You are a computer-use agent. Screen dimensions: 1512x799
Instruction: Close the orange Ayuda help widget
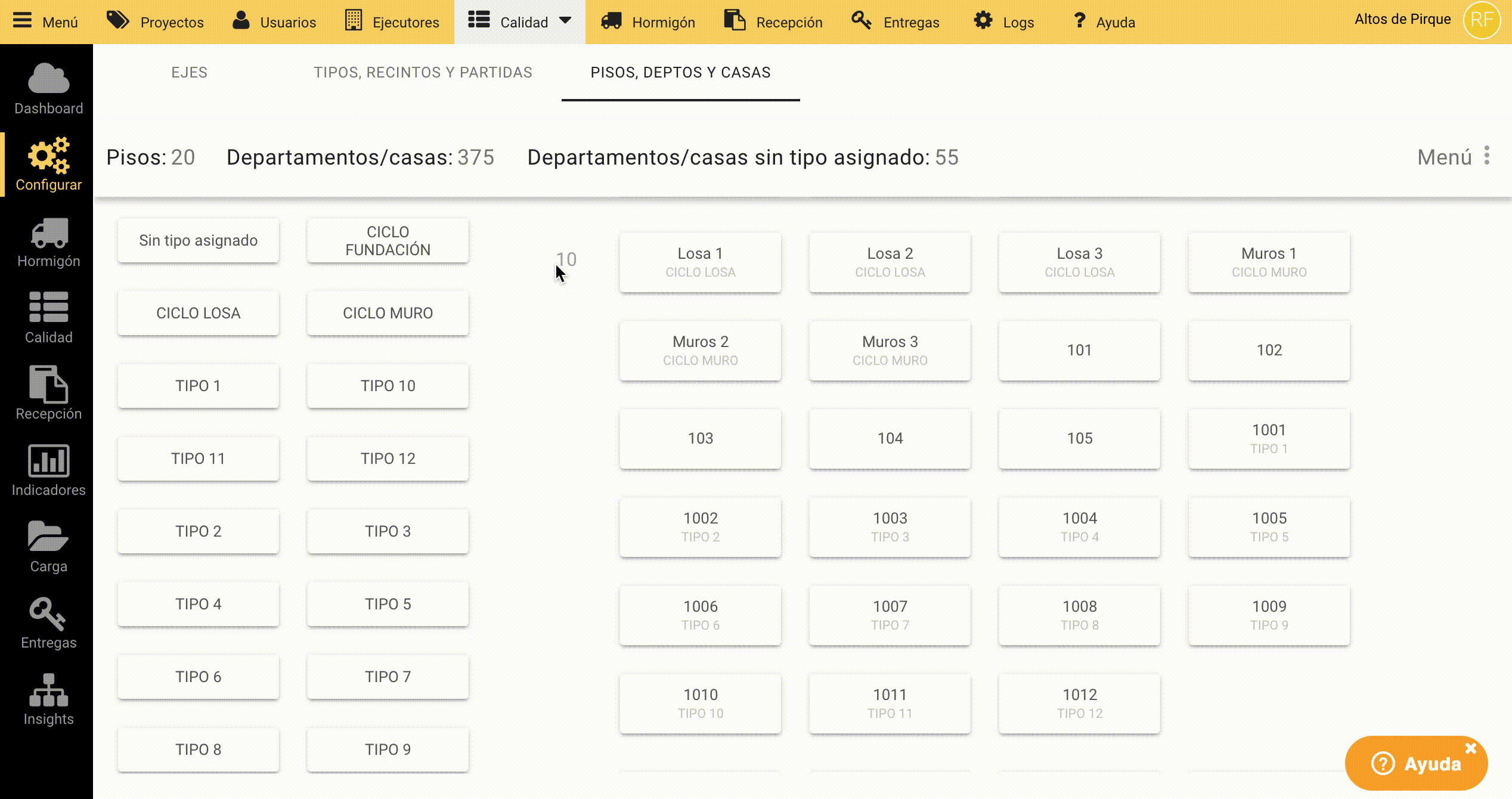click(1471, 748)
